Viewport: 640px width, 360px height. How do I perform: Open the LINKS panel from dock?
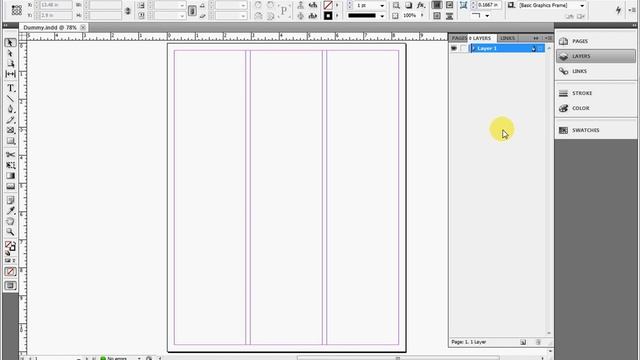click(x=596, y=71)
